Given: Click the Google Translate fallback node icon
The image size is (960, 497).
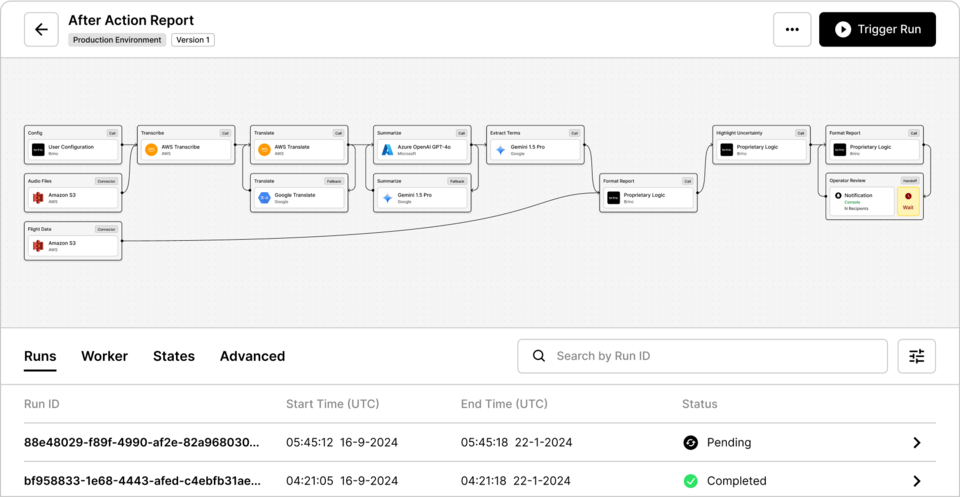Looking at the screenshot, I should [x=265, y=198].
